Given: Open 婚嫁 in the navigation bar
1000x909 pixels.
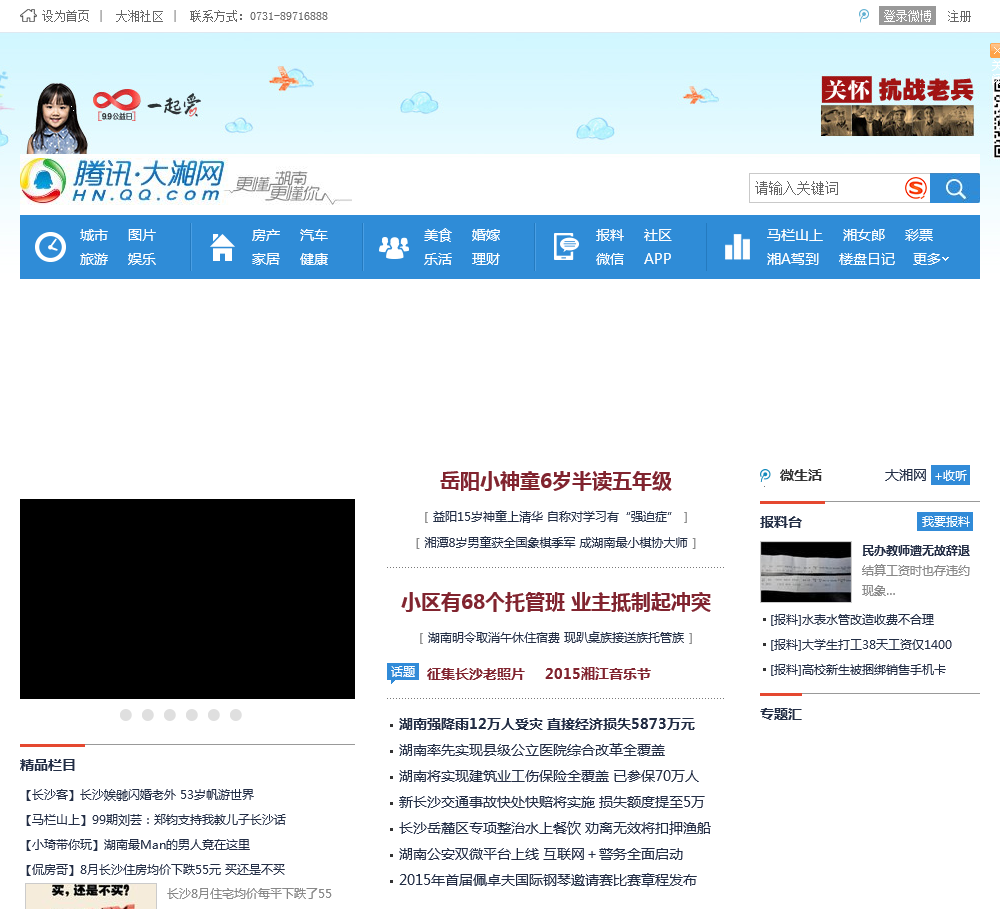Looking at the screenshot, I should [x=486, y=235].
